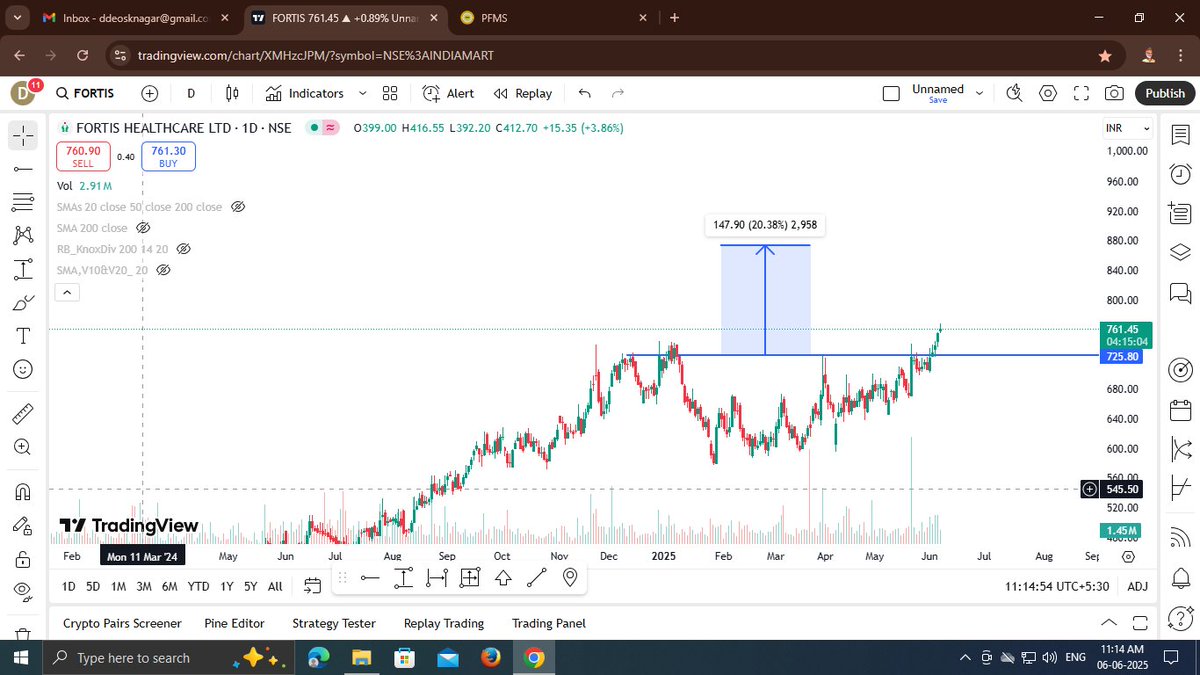Open time axis settings gear
Screen dimensions: 1200x675
(x=1128, y=556)
